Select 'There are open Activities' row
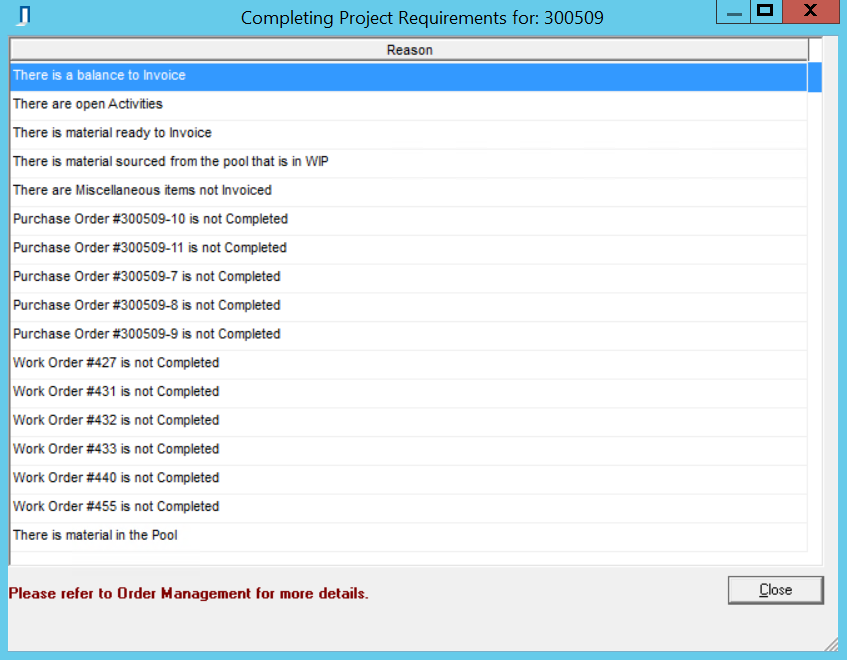 409,104
